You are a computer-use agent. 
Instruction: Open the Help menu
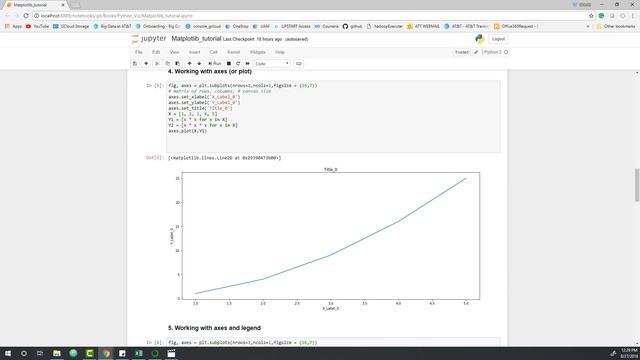[x=280, y=52]
